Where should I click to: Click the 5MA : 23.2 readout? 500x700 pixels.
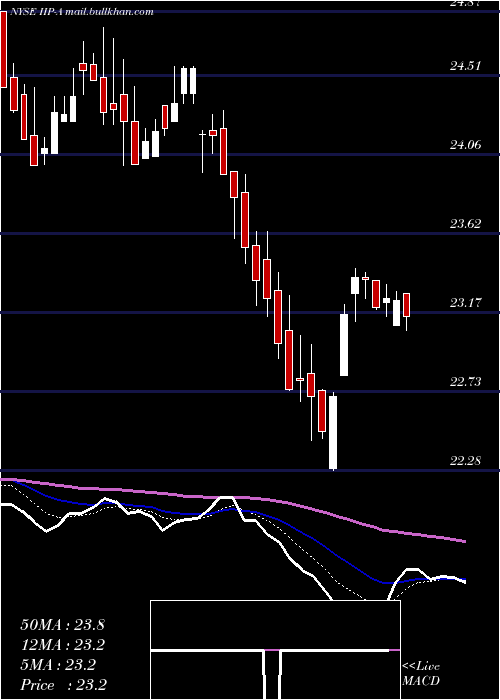tap(58, 665)
